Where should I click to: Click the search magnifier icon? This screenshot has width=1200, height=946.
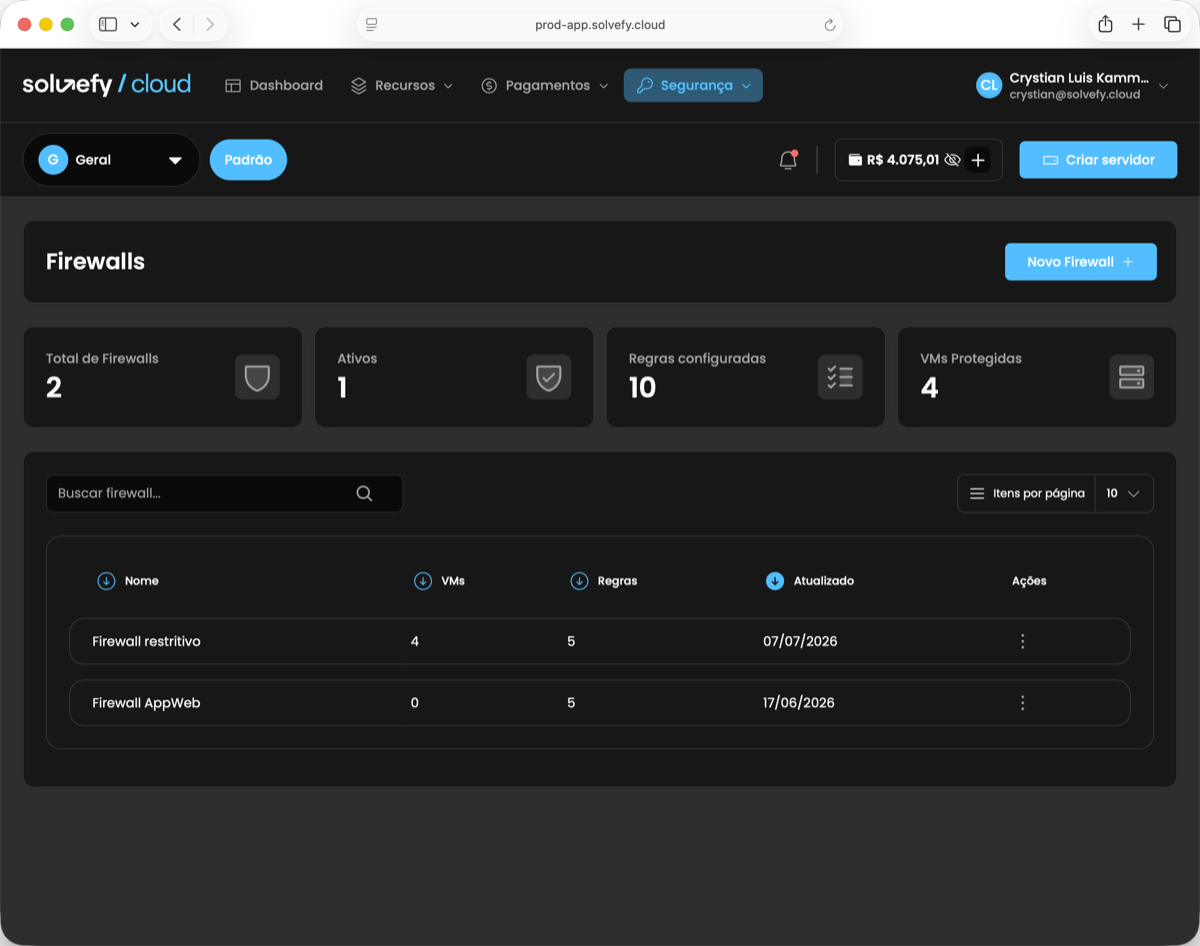[x=364, y=493]
